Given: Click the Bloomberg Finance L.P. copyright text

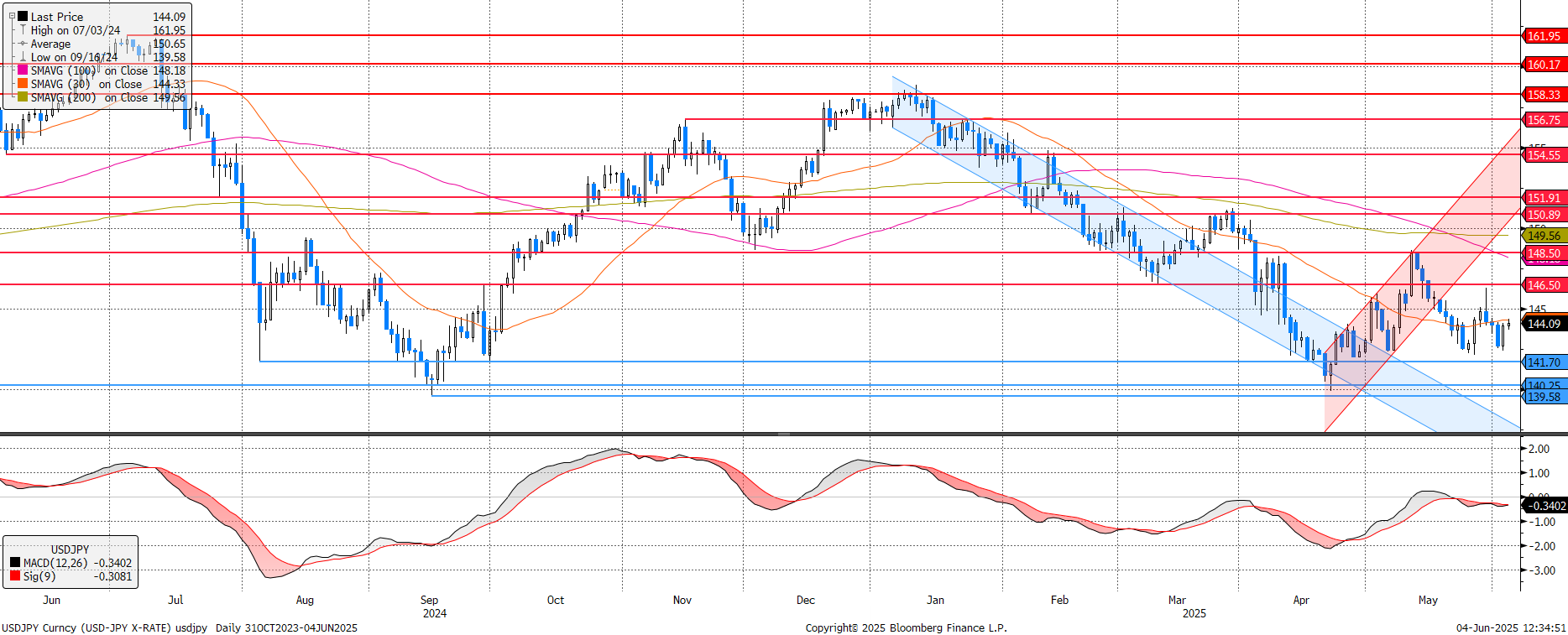Looking at the screenshot, I should click(x=907, y=627).
